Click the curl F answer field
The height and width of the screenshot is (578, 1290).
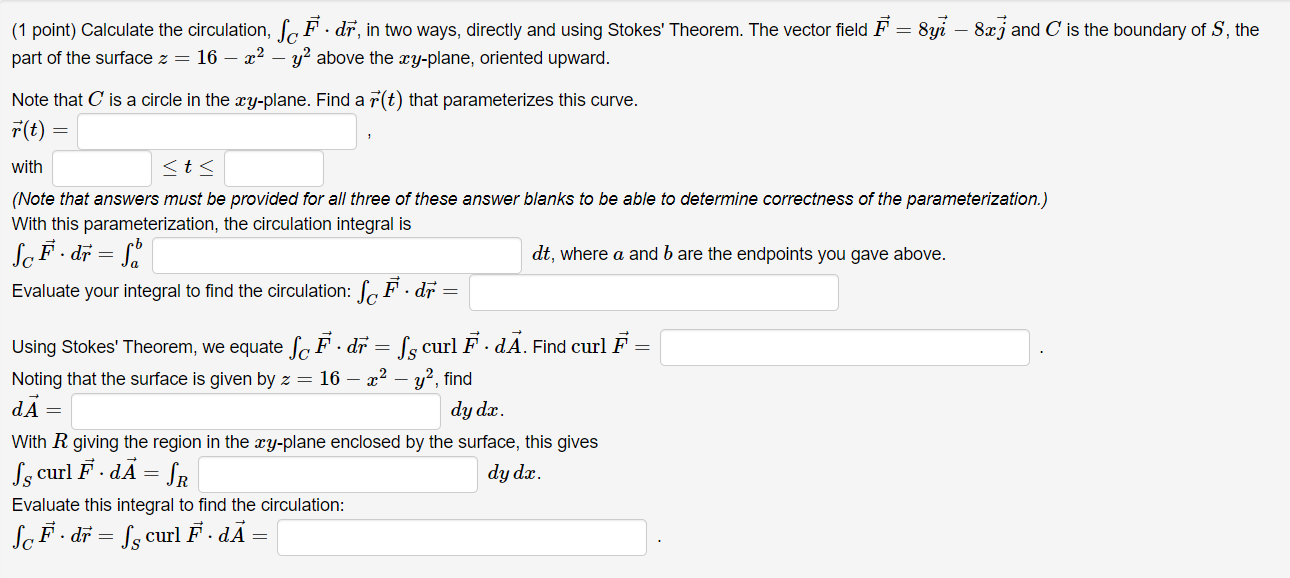click(844, 347)
